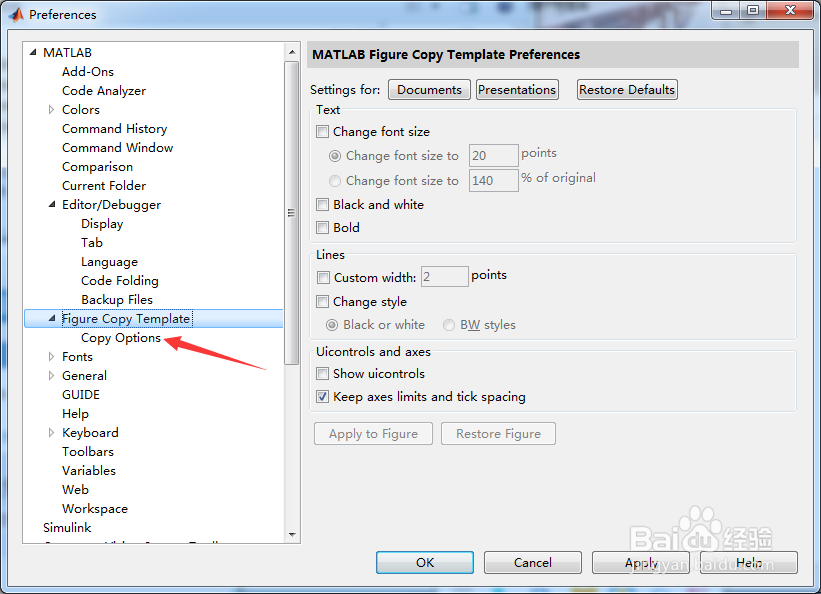The width and height of the screenshot is (821, 594).
Task: Enable the Show uicontrols checkbox
Action: (323, 373)
